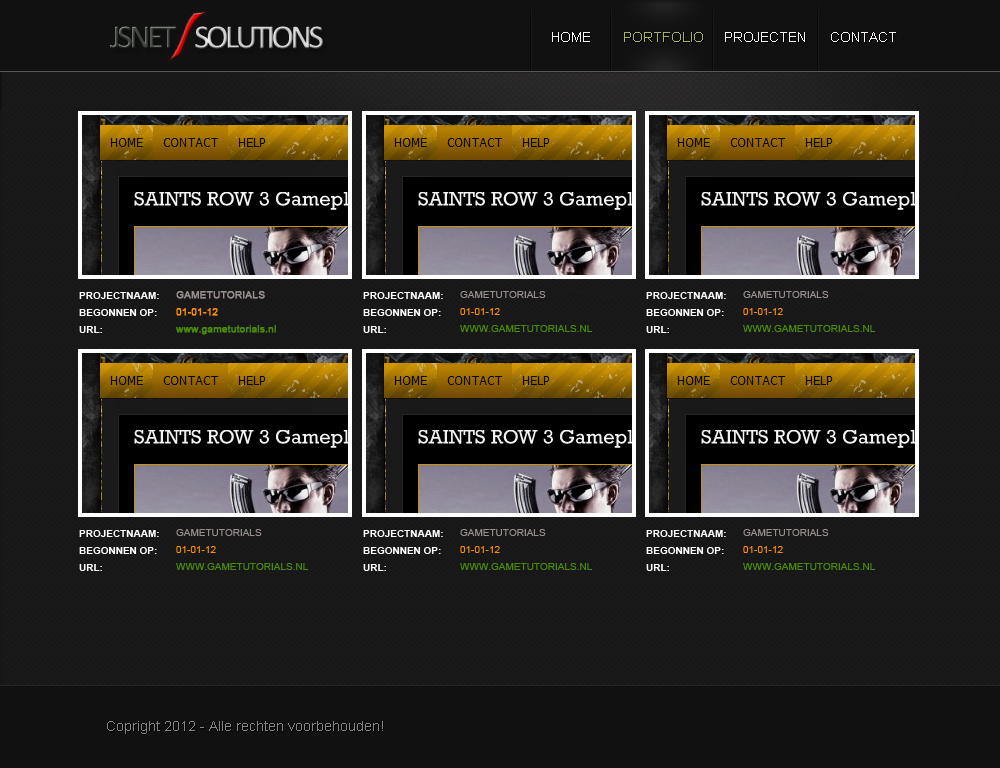Viewport: 1000px width, 768px height.
Task: Click the 01-01-12 date of top middle project
Action: [x=480, y=312]
